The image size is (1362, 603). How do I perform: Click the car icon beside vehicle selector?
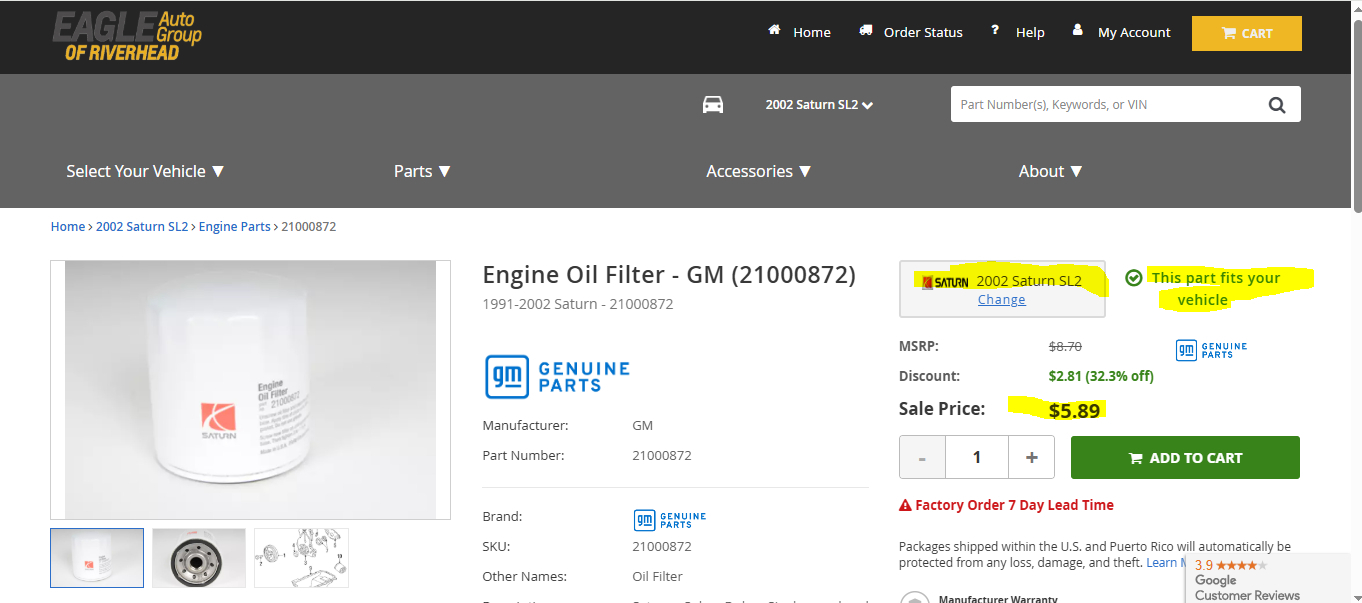click(x=713, y=105)
